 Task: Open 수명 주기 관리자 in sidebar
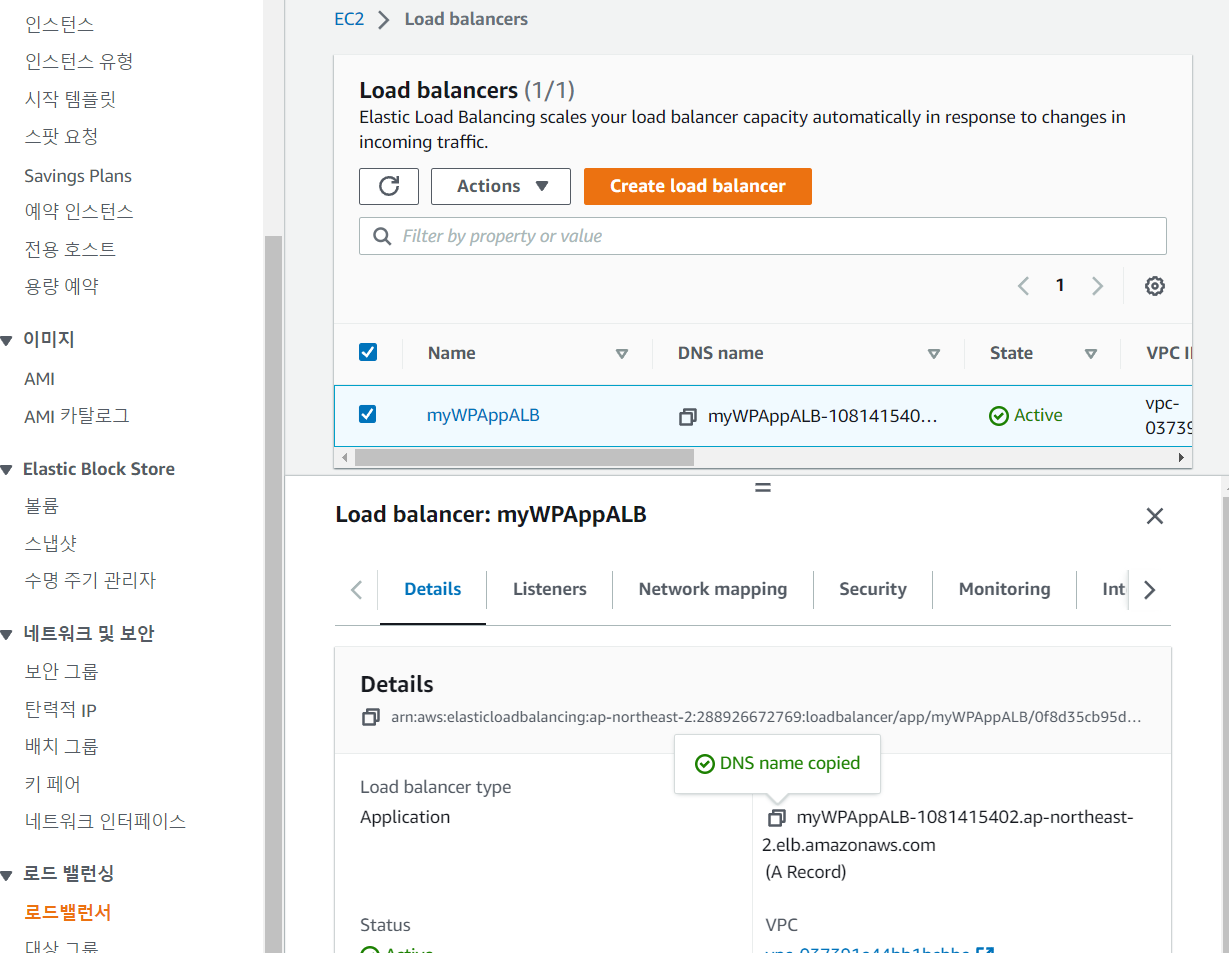pyautogui.click(x=91, y=581)
